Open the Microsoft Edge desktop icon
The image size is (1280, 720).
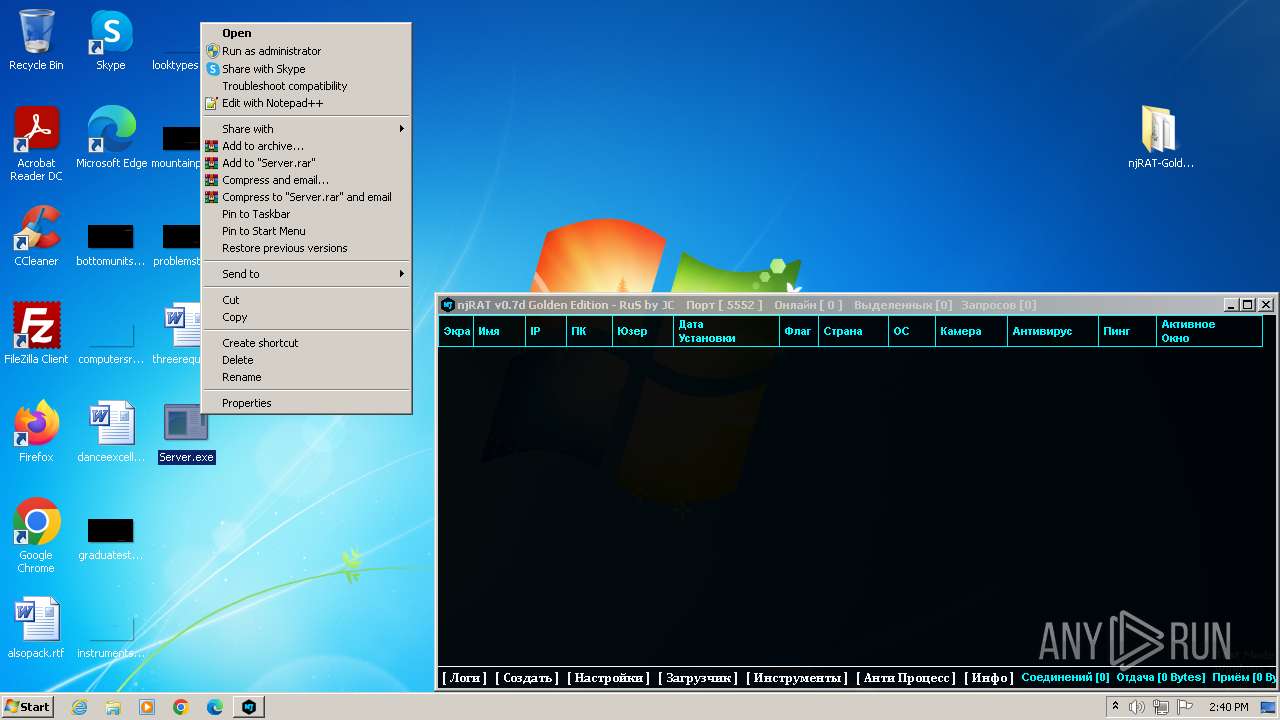[x=111, y=137]
